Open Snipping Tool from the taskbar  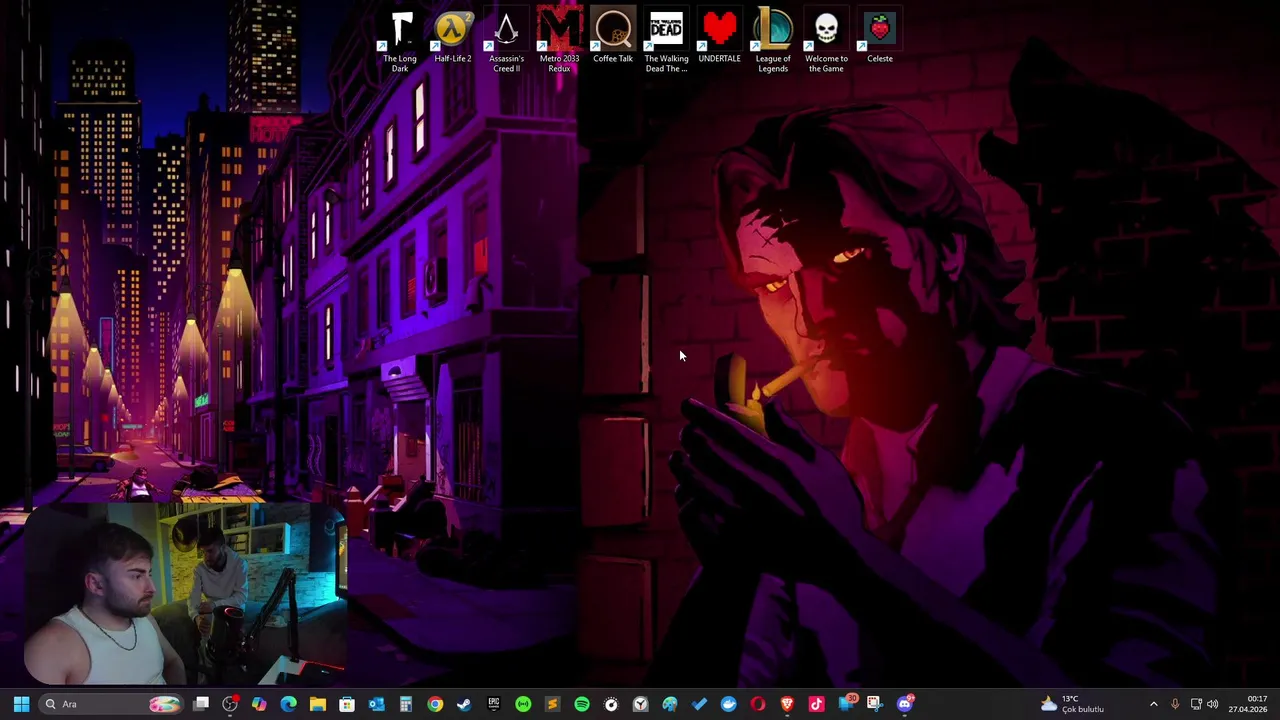click(x=874, y=704)
